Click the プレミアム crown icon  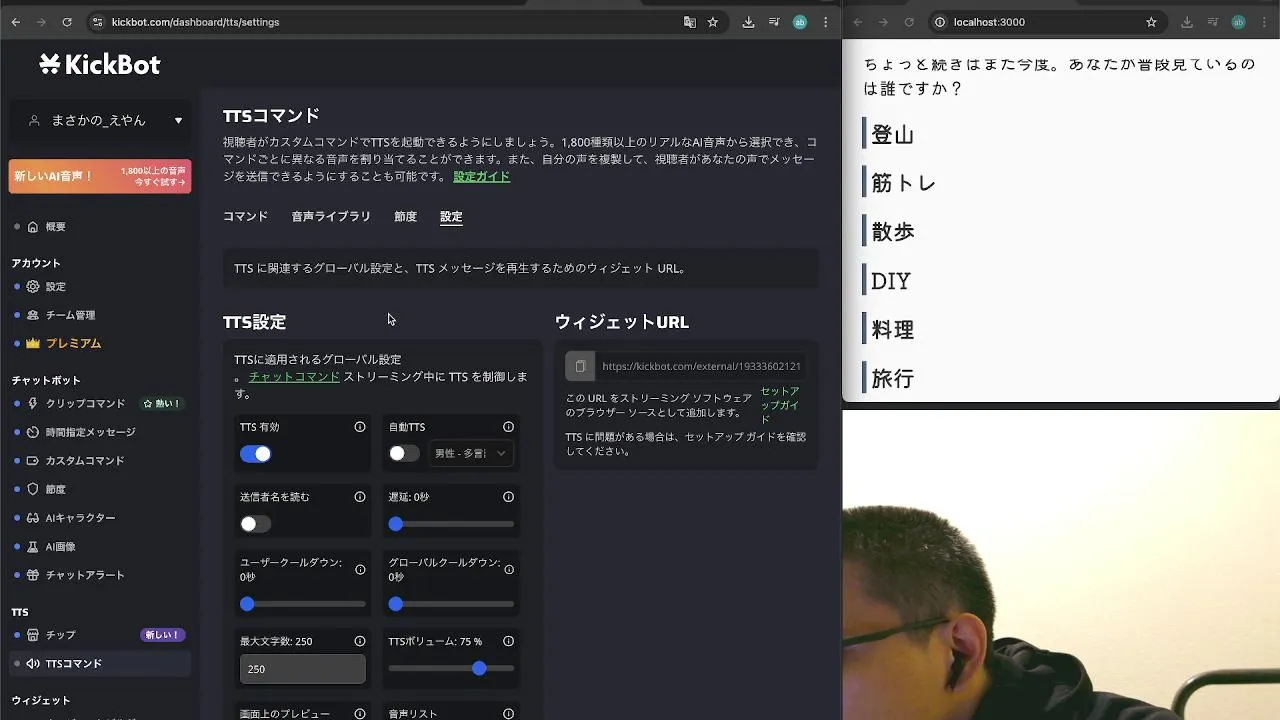(x=33, y=343)
